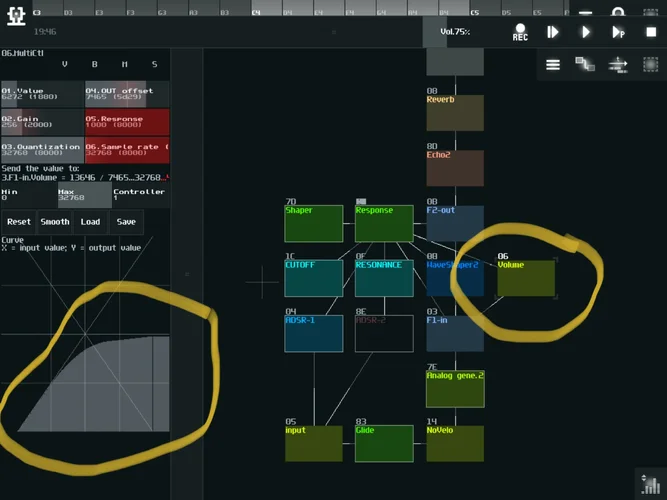Select the 06 Volume module
The width and height of the screenshot is (667, 500).
526,278
